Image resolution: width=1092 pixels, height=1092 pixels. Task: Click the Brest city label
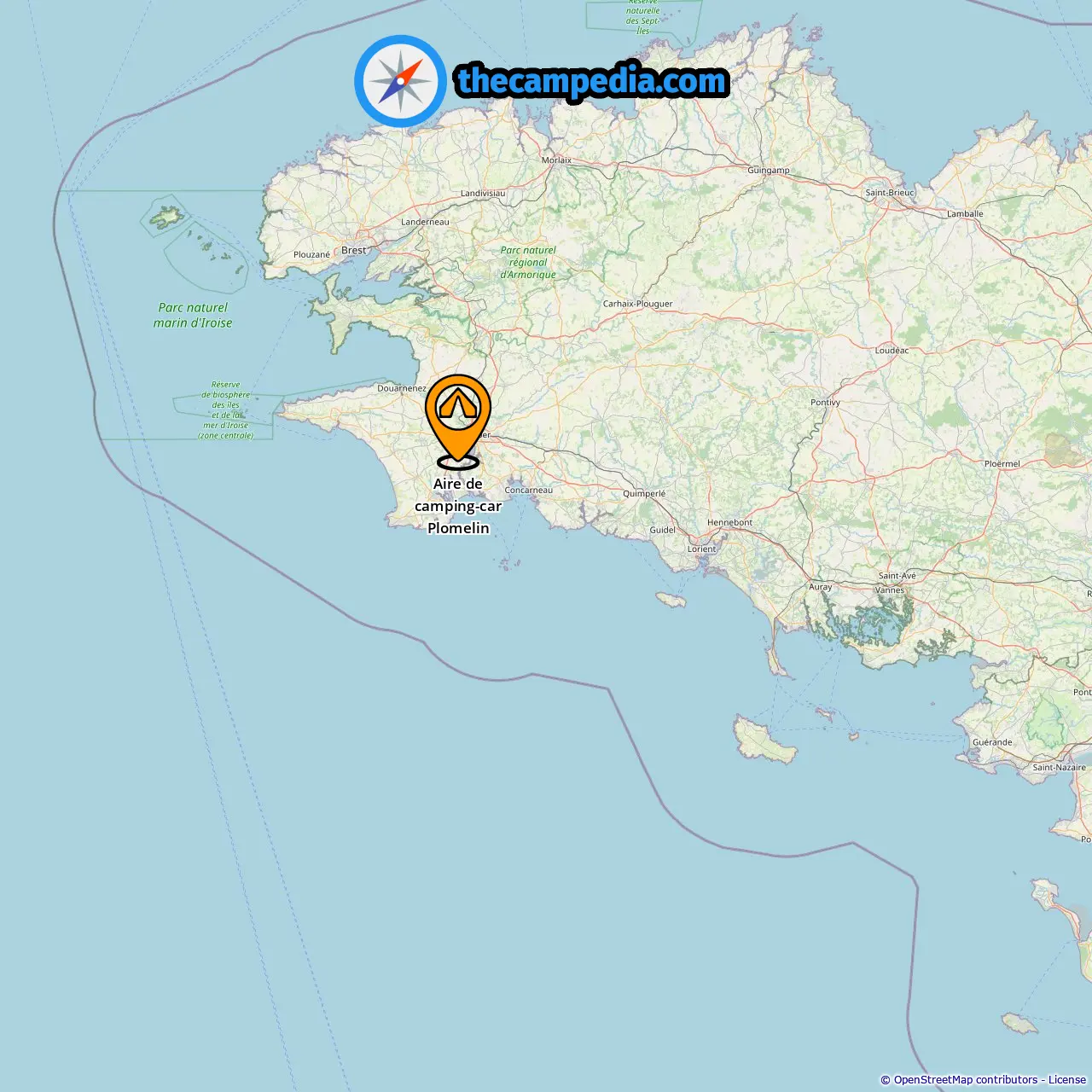(353, 250)
